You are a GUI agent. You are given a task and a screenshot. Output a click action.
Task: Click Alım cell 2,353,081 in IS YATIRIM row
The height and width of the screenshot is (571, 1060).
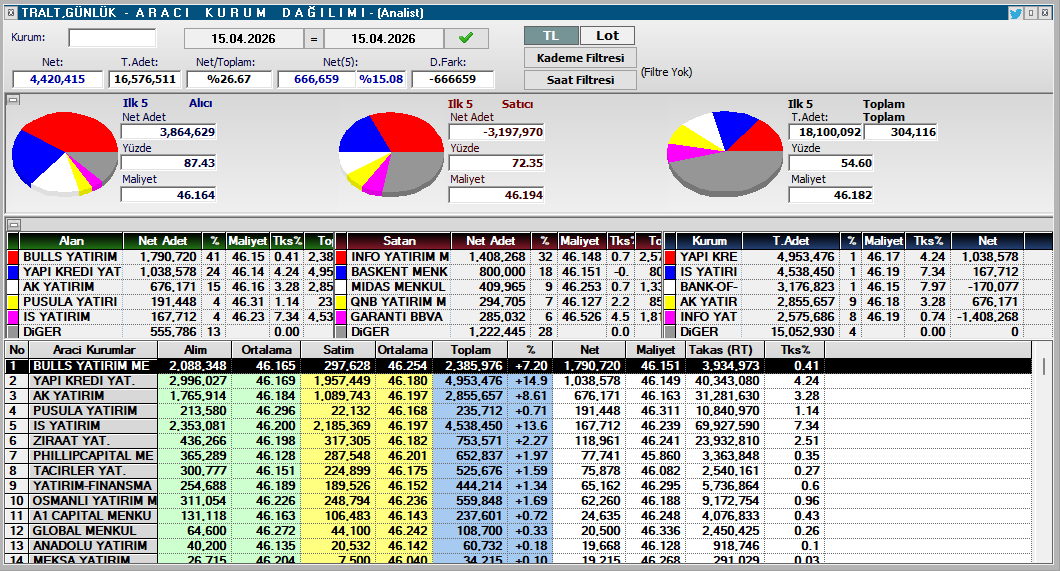195,426
